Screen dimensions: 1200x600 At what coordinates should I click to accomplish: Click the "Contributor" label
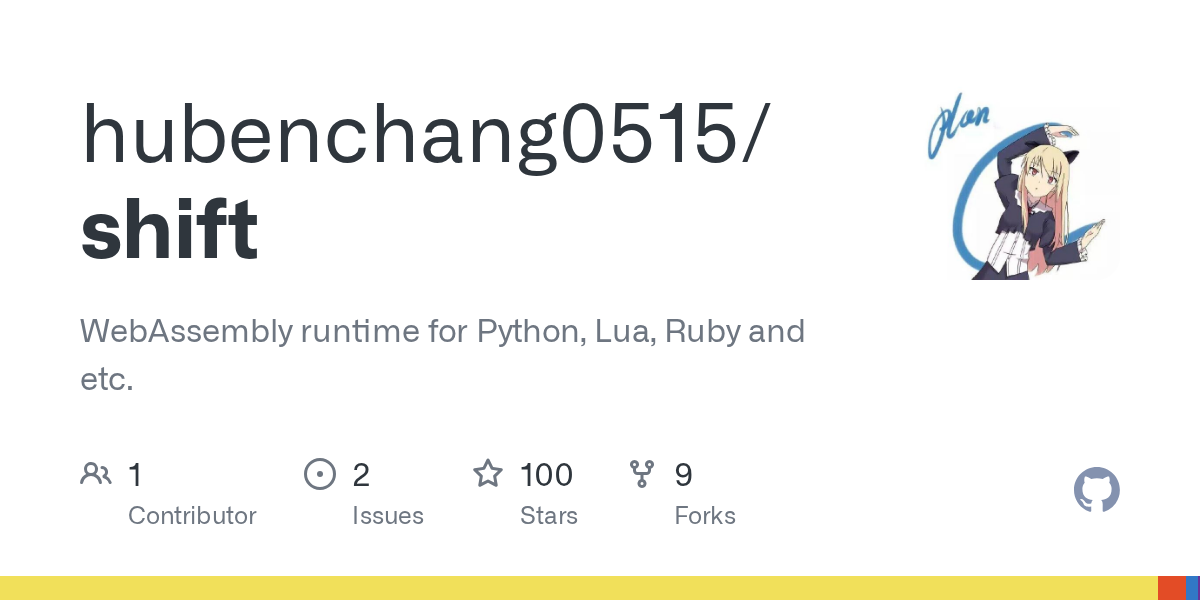[192, 516]
